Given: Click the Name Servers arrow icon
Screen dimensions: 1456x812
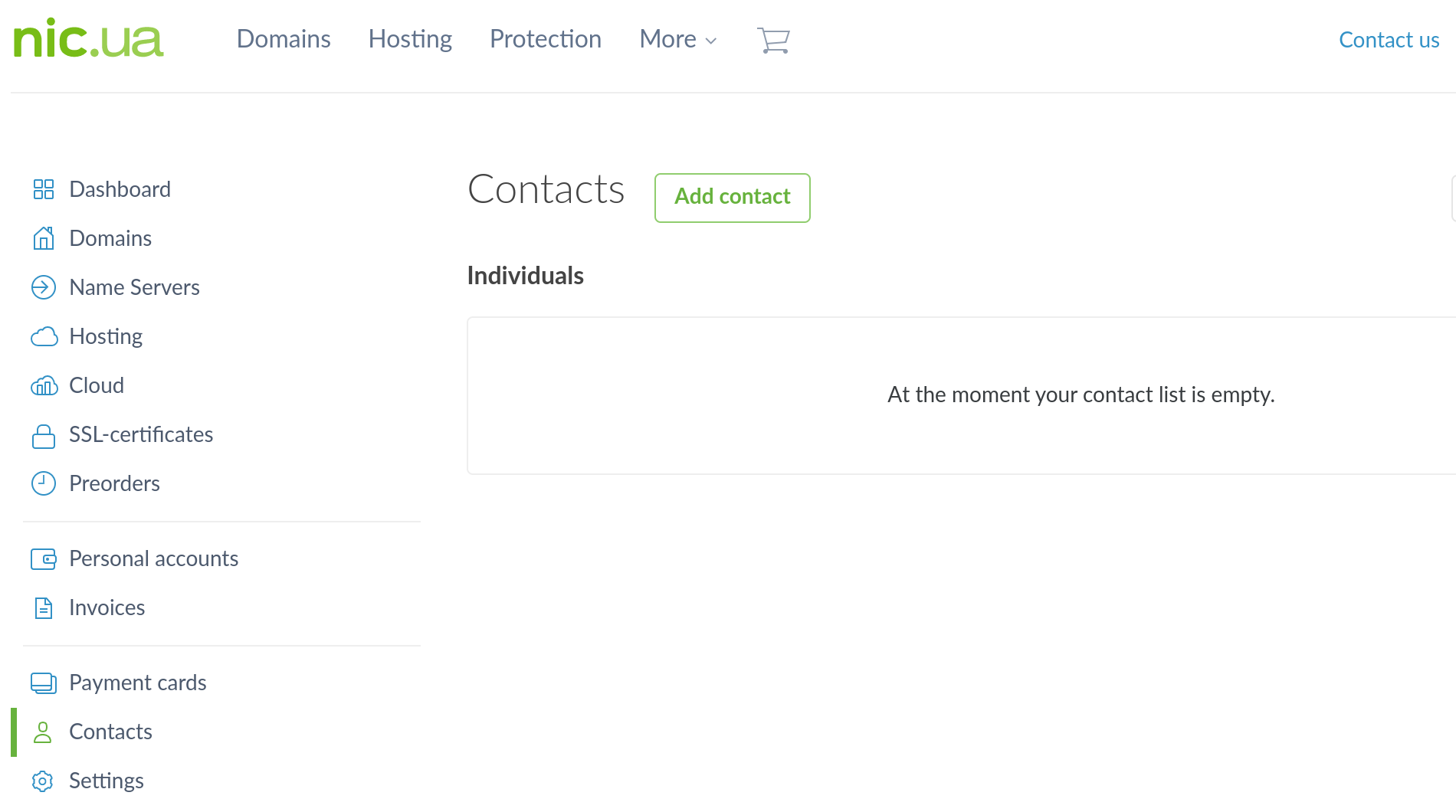Looking at the screenshot, I should pos(44,287).
